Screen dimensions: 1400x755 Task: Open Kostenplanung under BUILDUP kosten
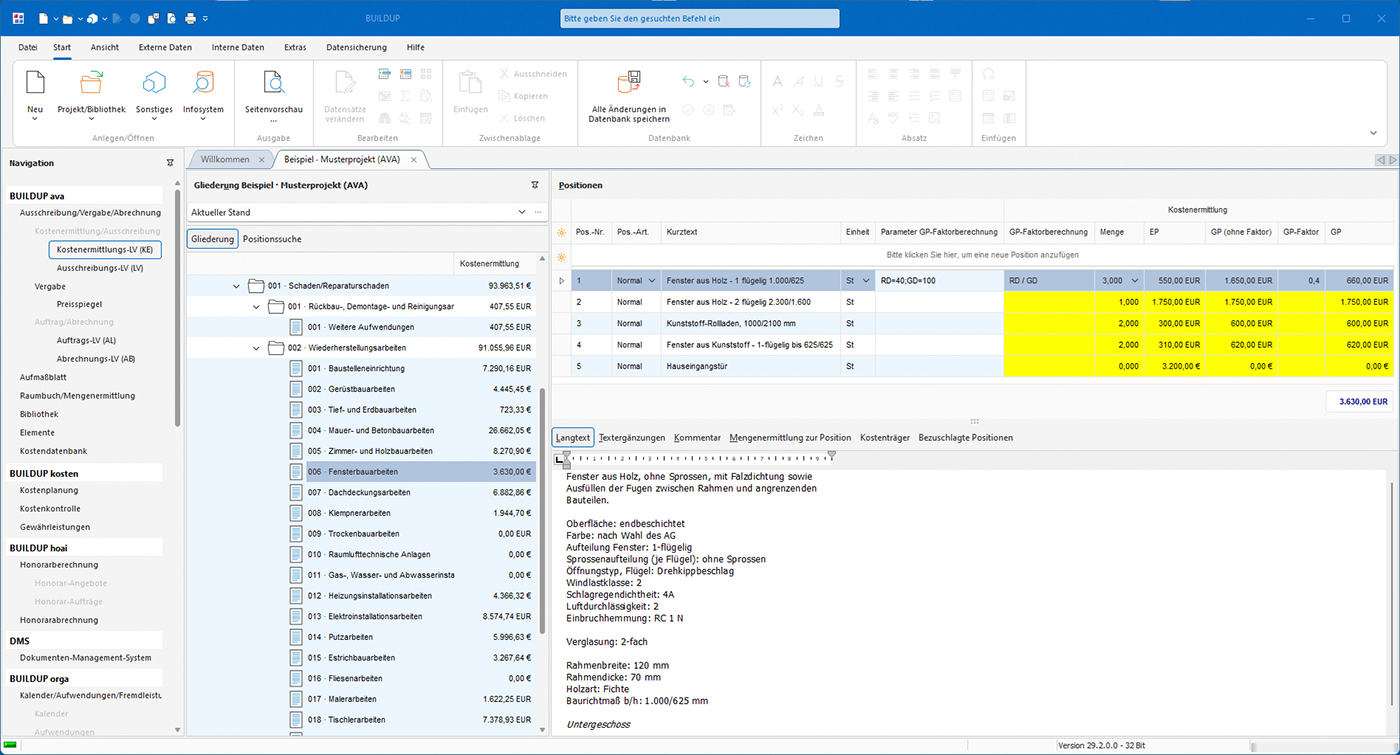pyautogui.click(x=49, y=490)
